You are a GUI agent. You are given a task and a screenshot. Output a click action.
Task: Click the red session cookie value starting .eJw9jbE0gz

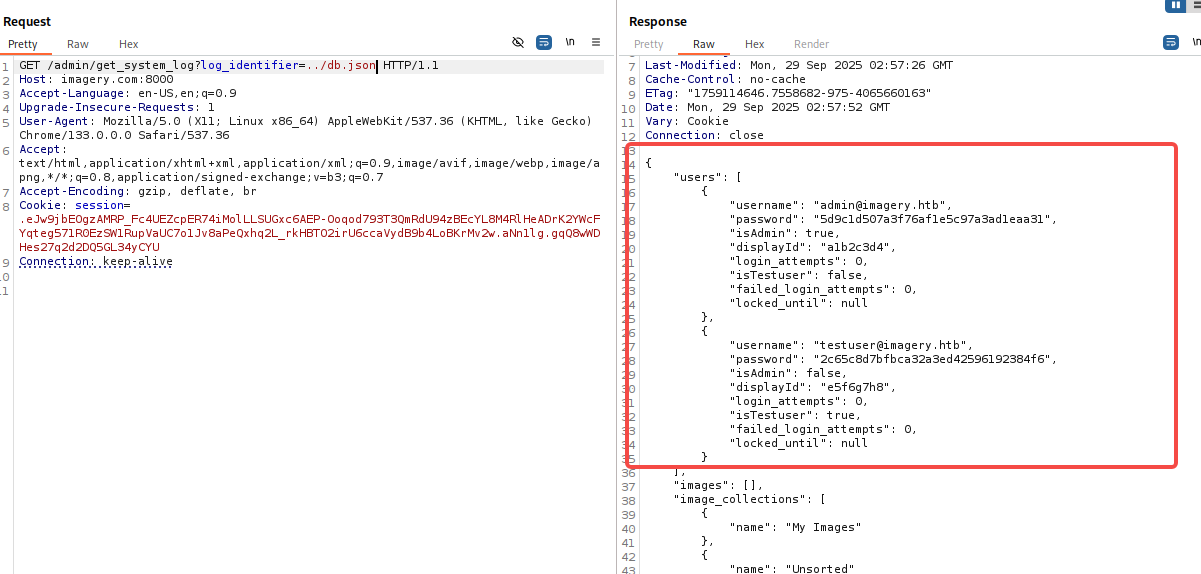pyautogui.click(x=310, y=233)
